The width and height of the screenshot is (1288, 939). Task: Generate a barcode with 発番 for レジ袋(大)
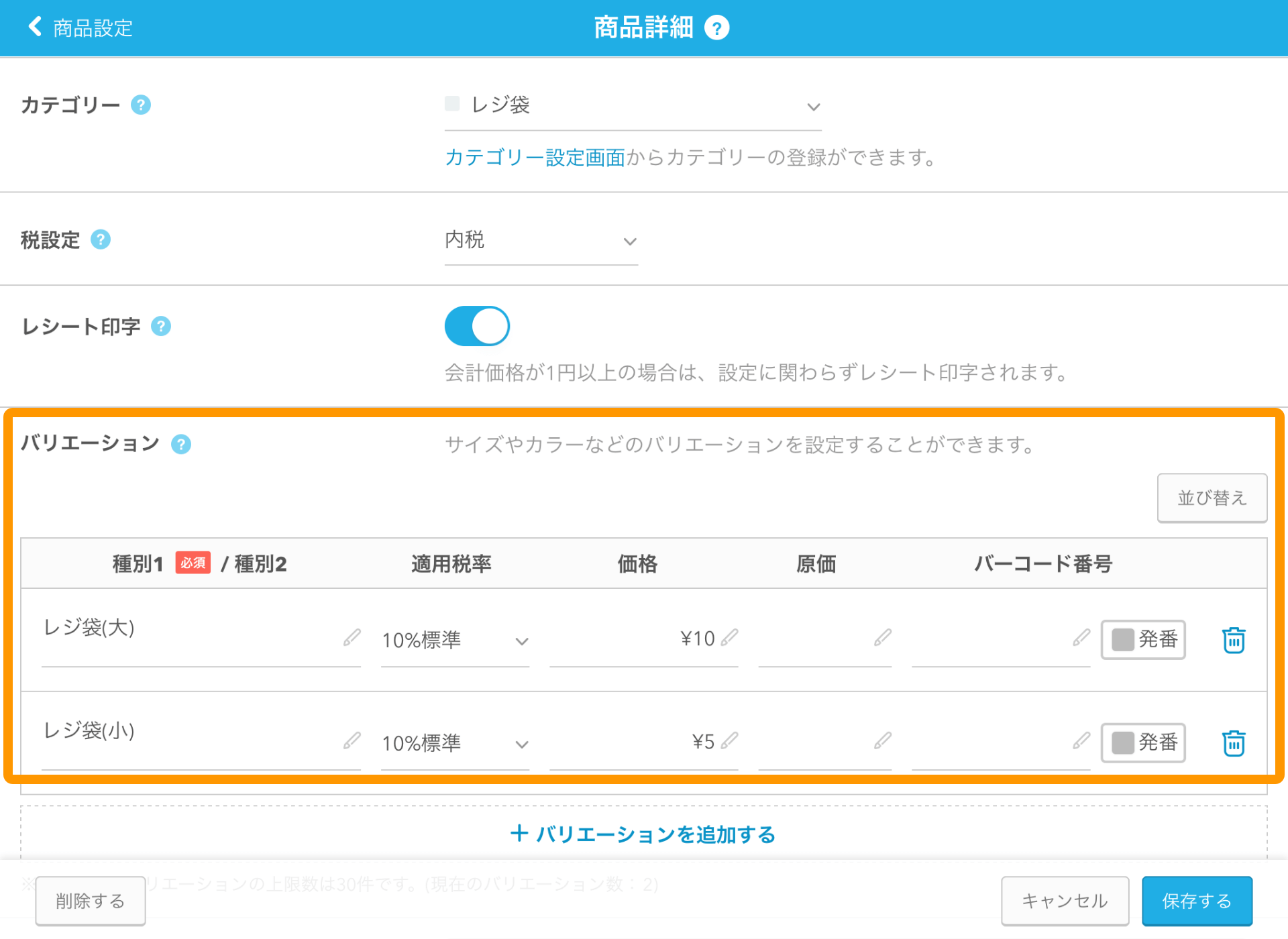point(1143,640)
